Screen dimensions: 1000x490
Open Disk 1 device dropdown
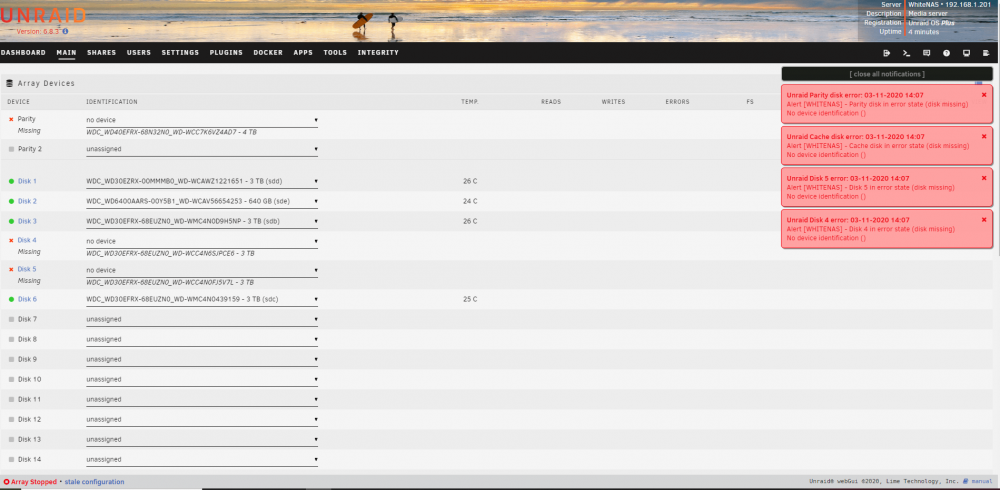[x=202, y=181]
